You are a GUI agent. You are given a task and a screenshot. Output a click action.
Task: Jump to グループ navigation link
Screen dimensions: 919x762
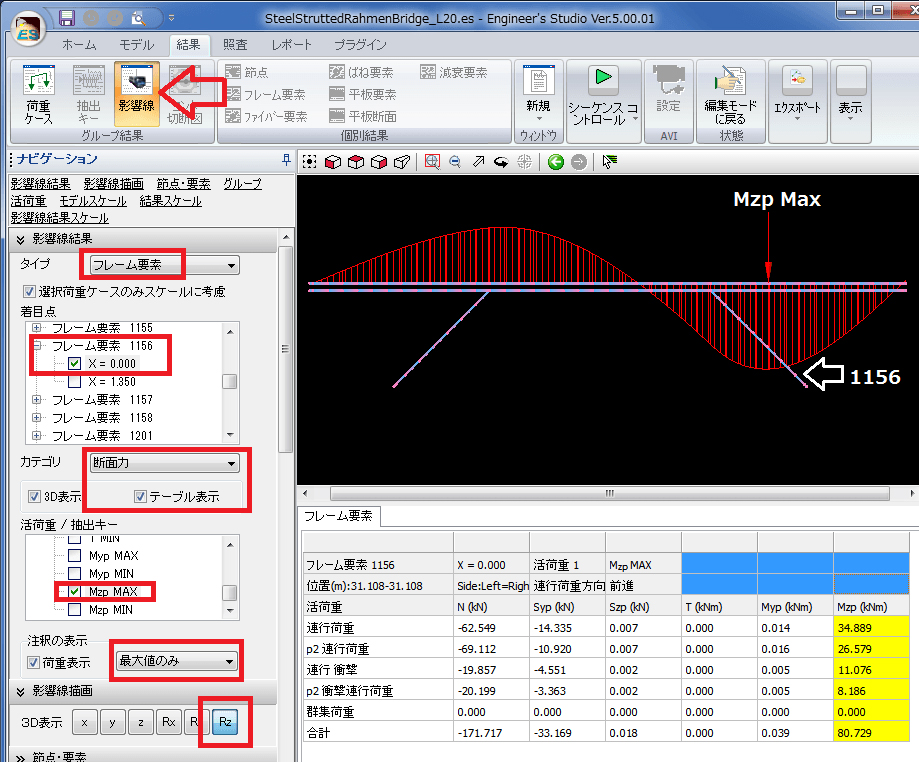coord(243,183)
